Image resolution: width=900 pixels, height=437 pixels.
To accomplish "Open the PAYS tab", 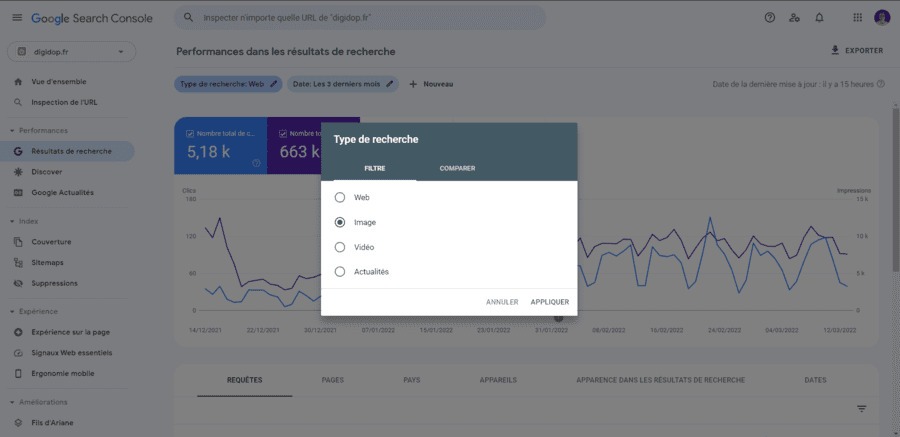I will (412, 380).
